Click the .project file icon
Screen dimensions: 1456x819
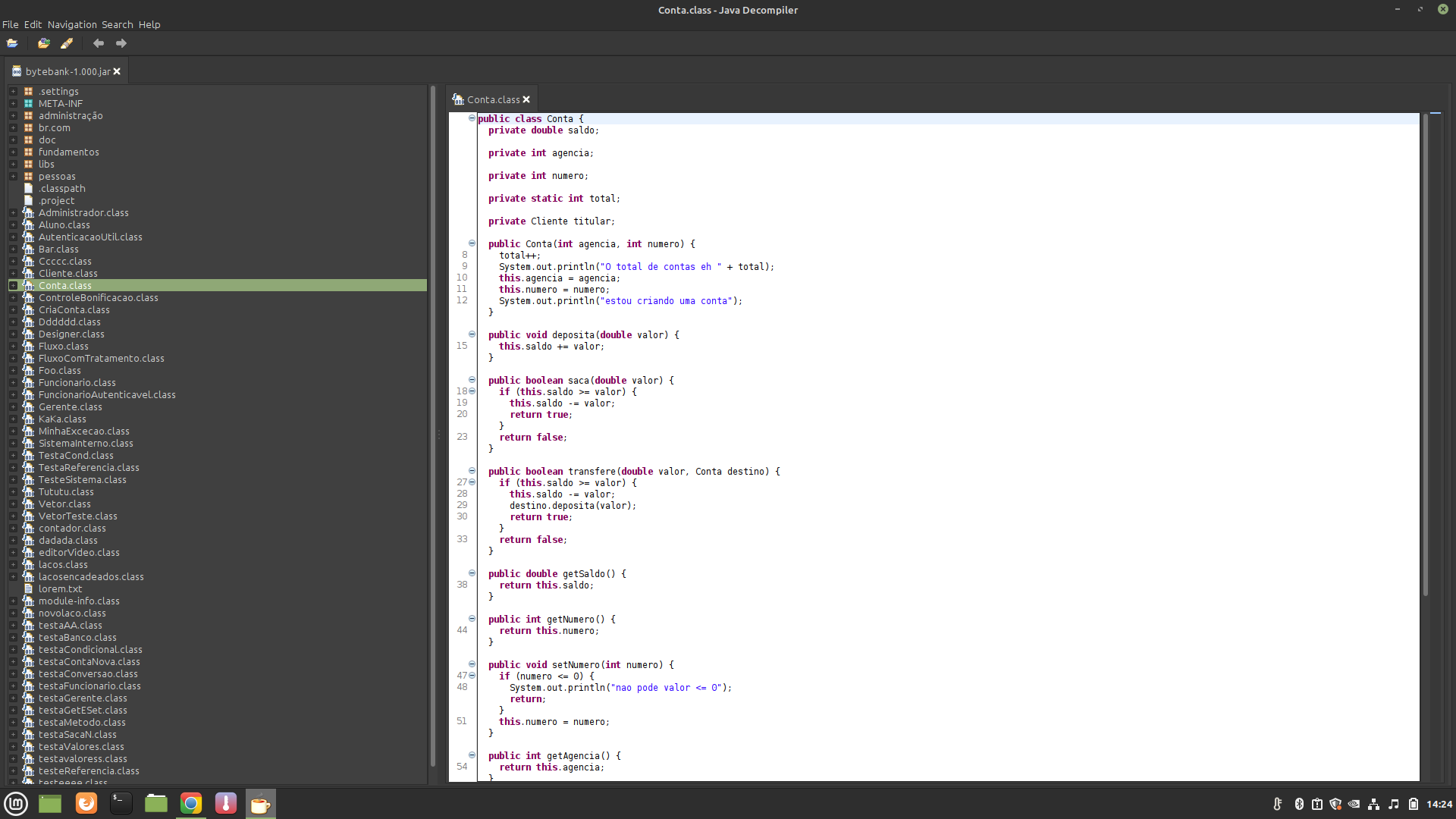pos(28,200)
